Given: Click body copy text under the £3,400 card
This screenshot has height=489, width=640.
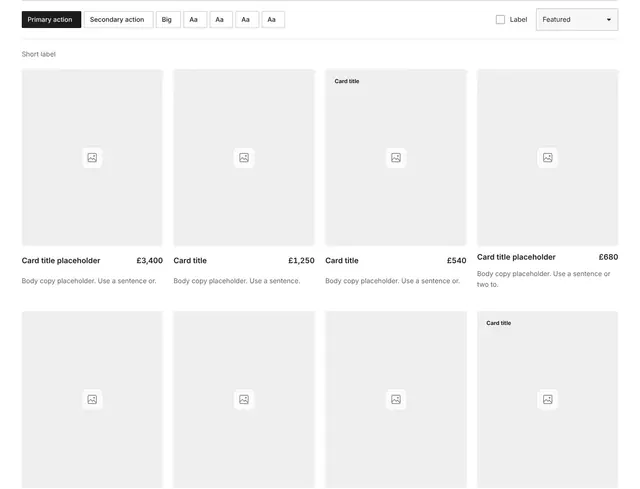Looking at the screenshot, I should 89,281.
